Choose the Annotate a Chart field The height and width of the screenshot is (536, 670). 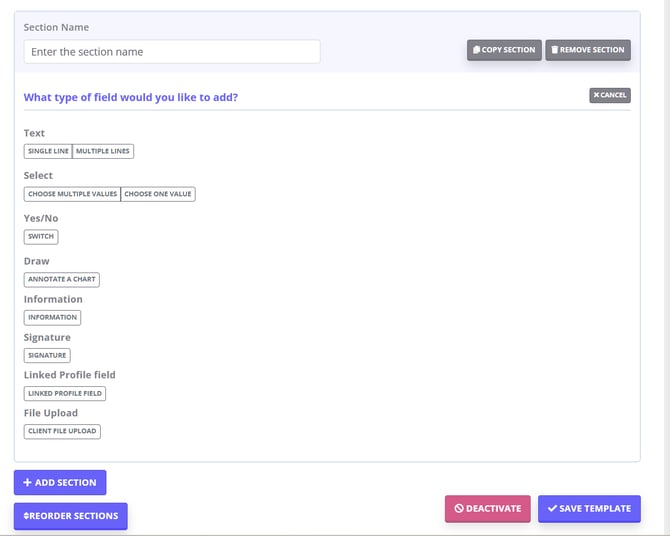[x=62, y=280]
